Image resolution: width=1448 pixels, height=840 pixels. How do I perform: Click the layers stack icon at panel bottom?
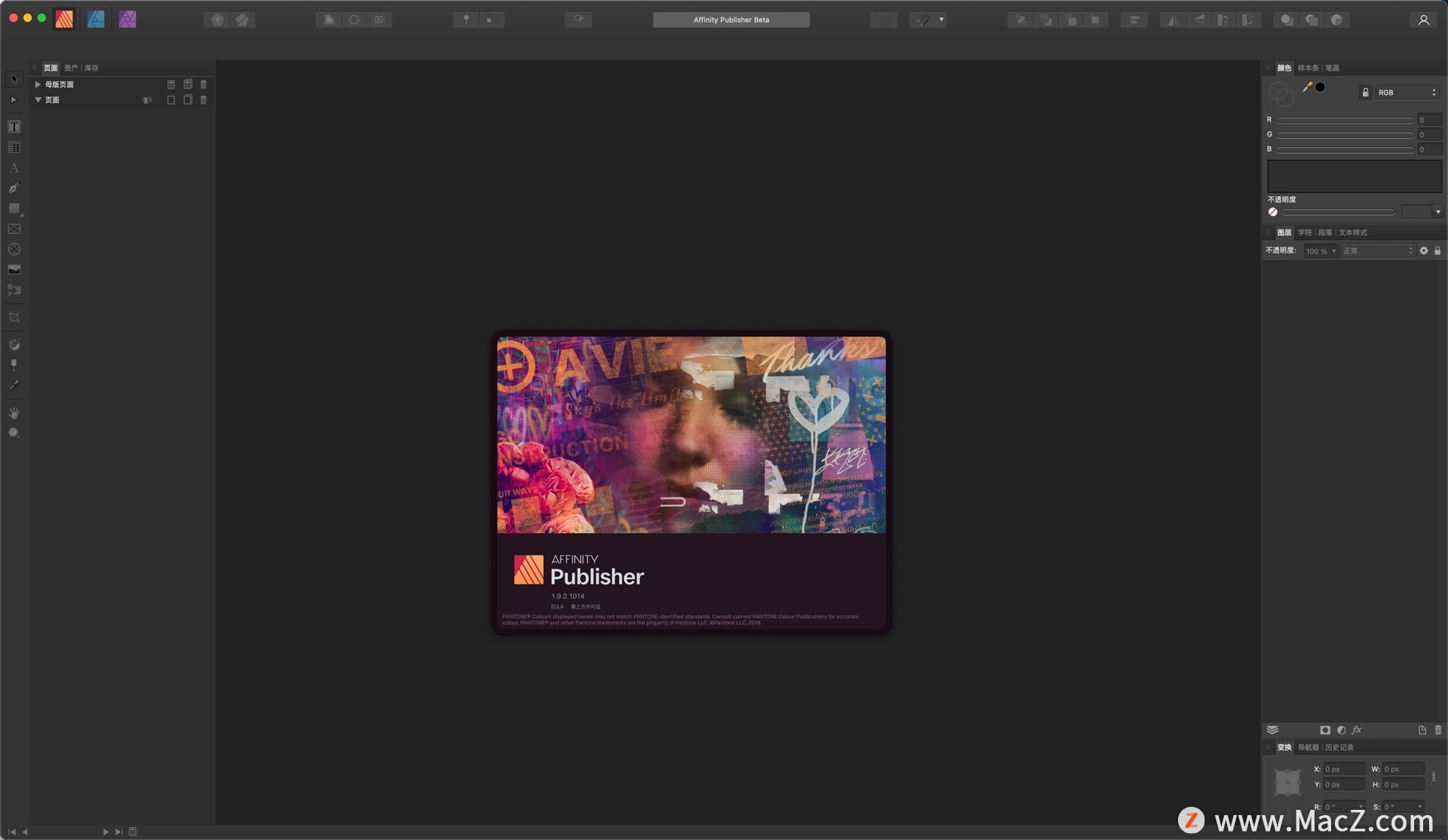pyautogui.click(x=1272, y=730)
